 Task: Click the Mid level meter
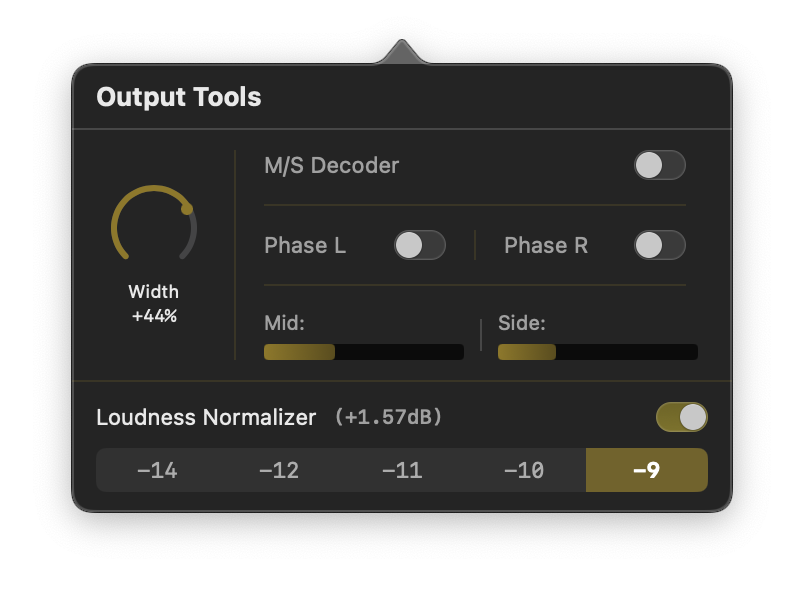pyautogui.click(x=363, y=352)
